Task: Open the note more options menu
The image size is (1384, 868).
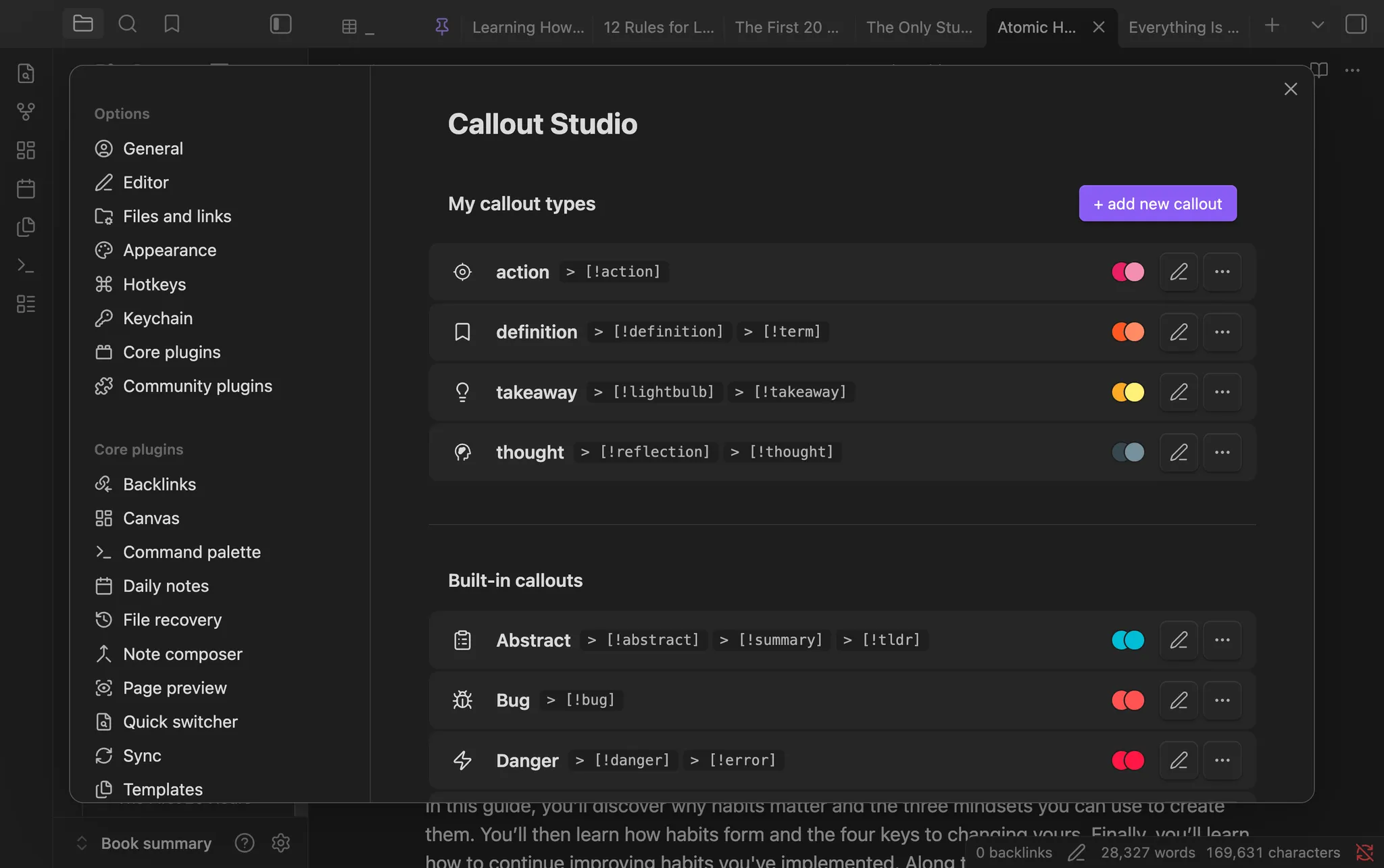Action: 1352,70
